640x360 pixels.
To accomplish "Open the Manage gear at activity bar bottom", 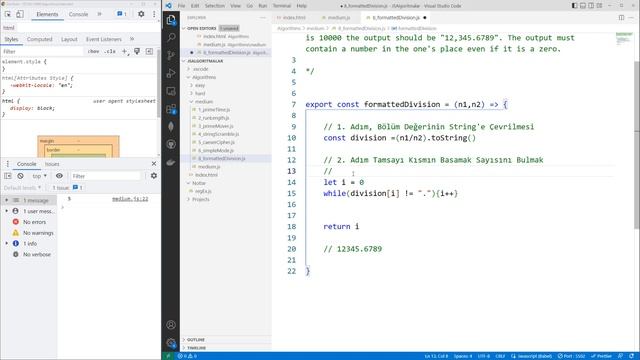I will click(171, 343).
